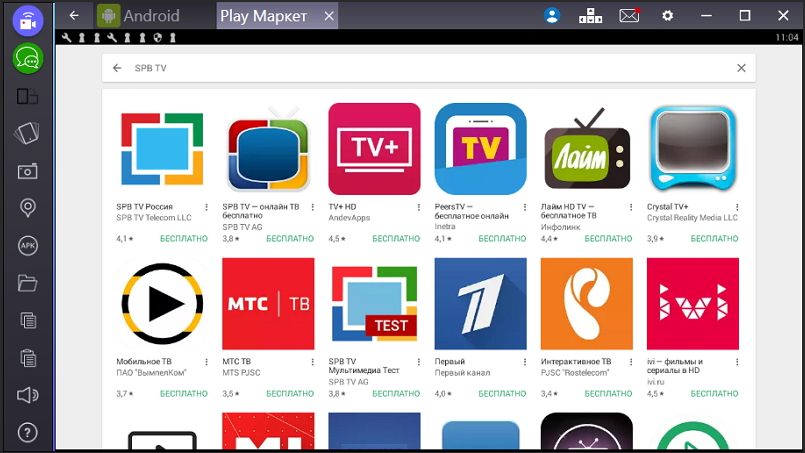Go back using the top bar arrow
The image size is (805, 453).
[x=74, y=15]
